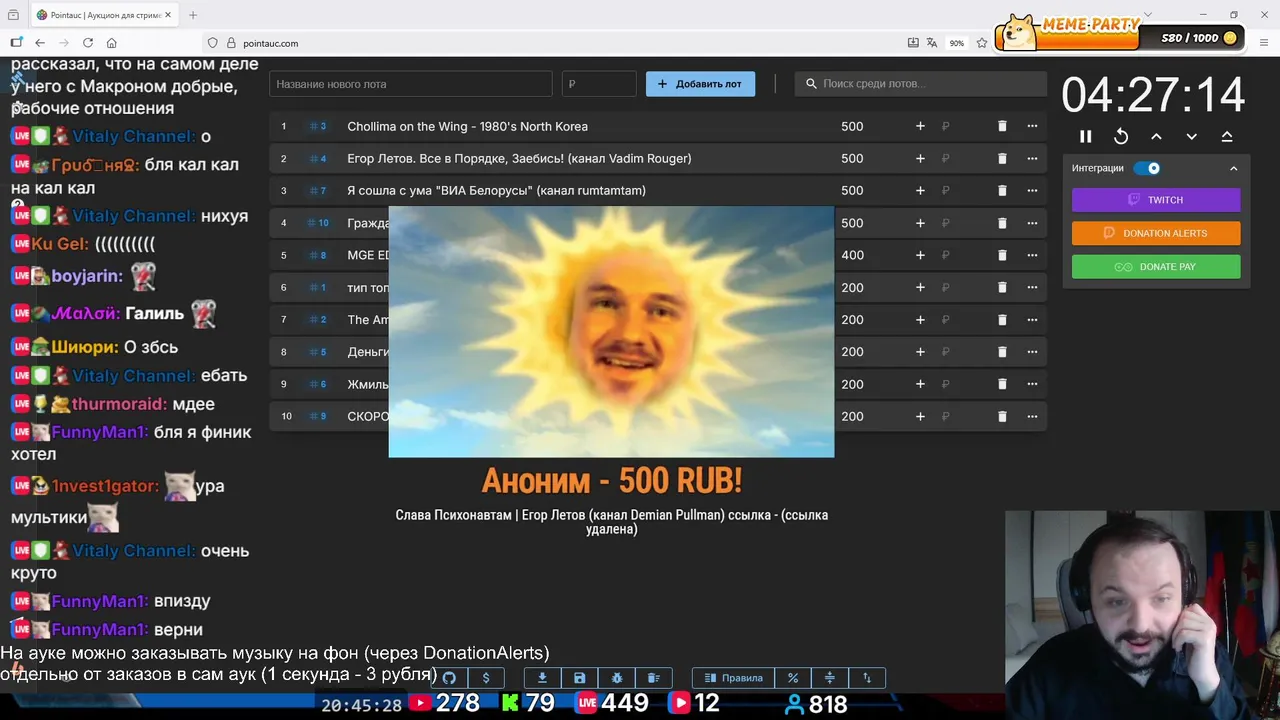Reset the timer with the circular arrow
The image size is (1280, 720).
(x=1121, y=136)
